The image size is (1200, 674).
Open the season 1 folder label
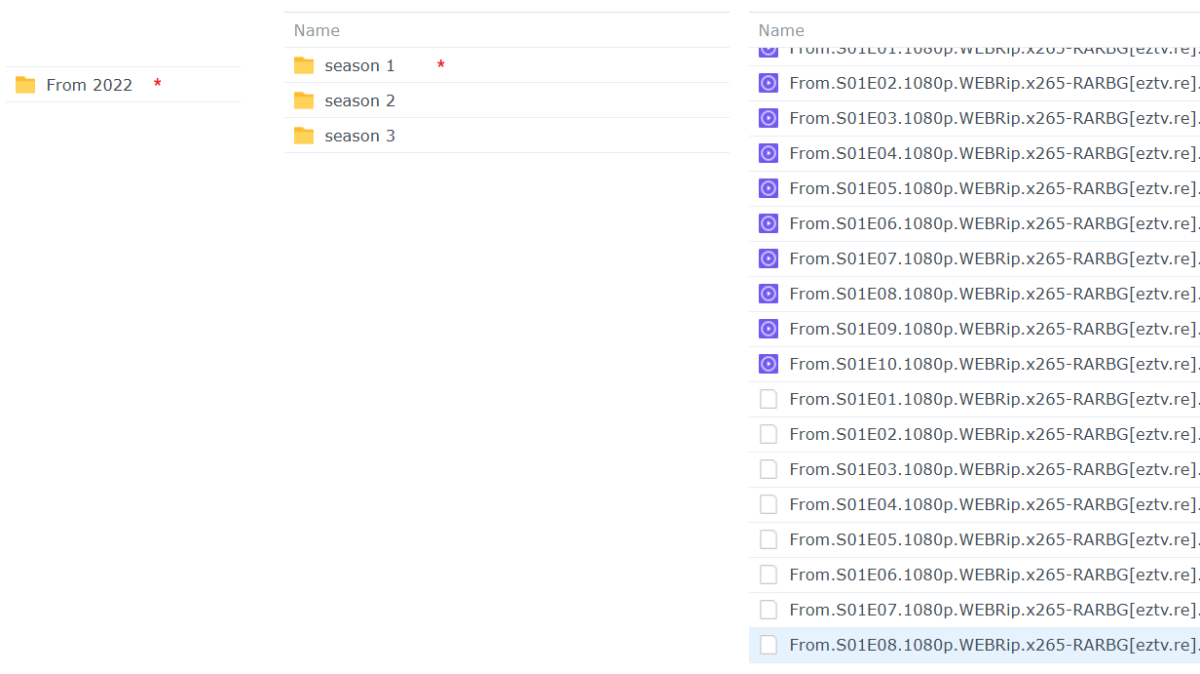pyautogui.click(x=360, y=66)
